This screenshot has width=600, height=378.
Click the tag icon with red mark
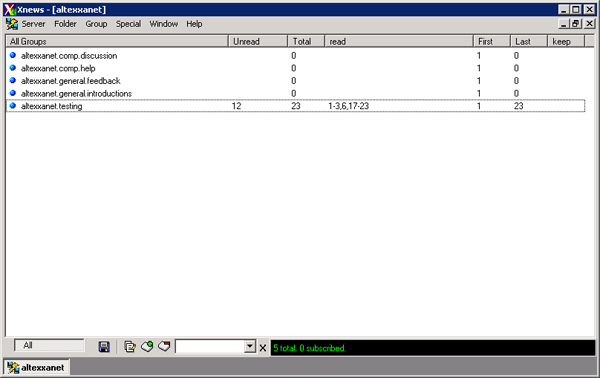pyautogui.click(x=164, y=346)
